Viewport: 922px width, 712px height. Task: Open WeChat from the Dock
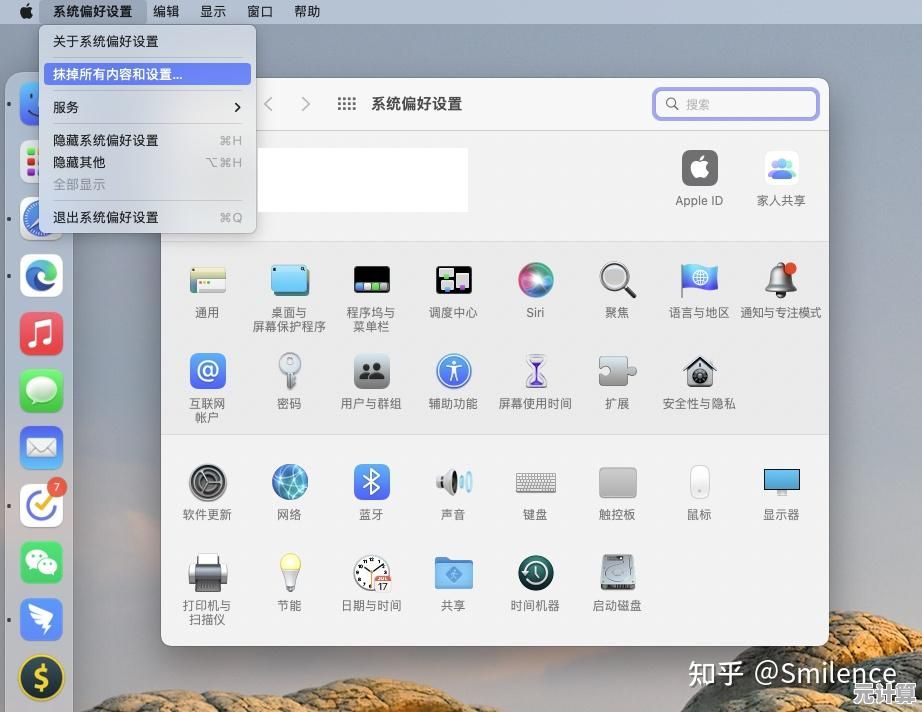coord(41,564)
